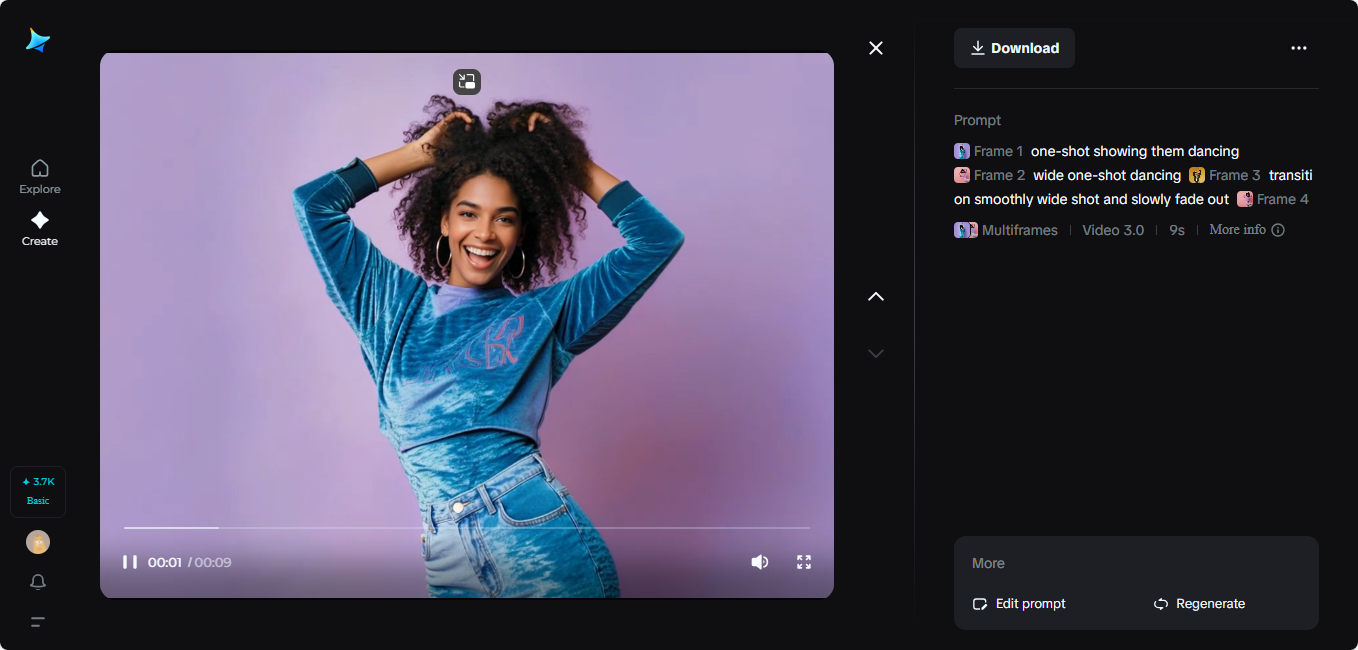Click the Frame 1 thumbnail
The image size is (1358, 650).
click(x=962, y=151)
